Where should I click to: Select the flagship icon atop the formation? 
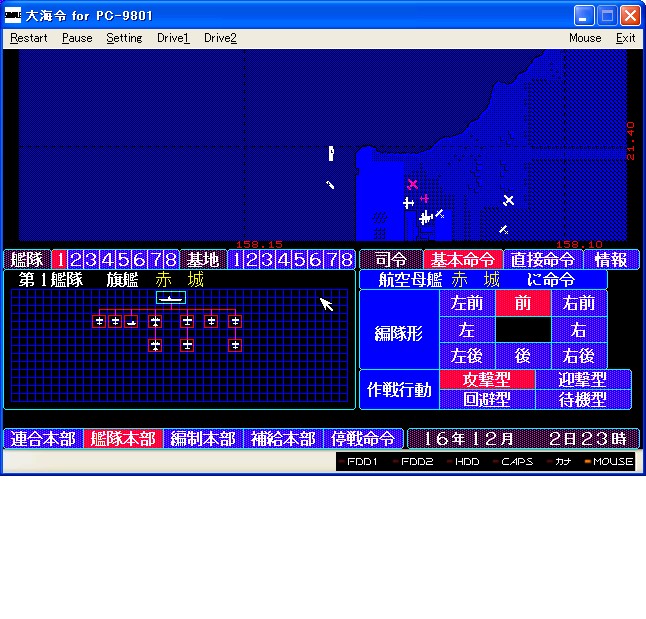pos(171,298)
